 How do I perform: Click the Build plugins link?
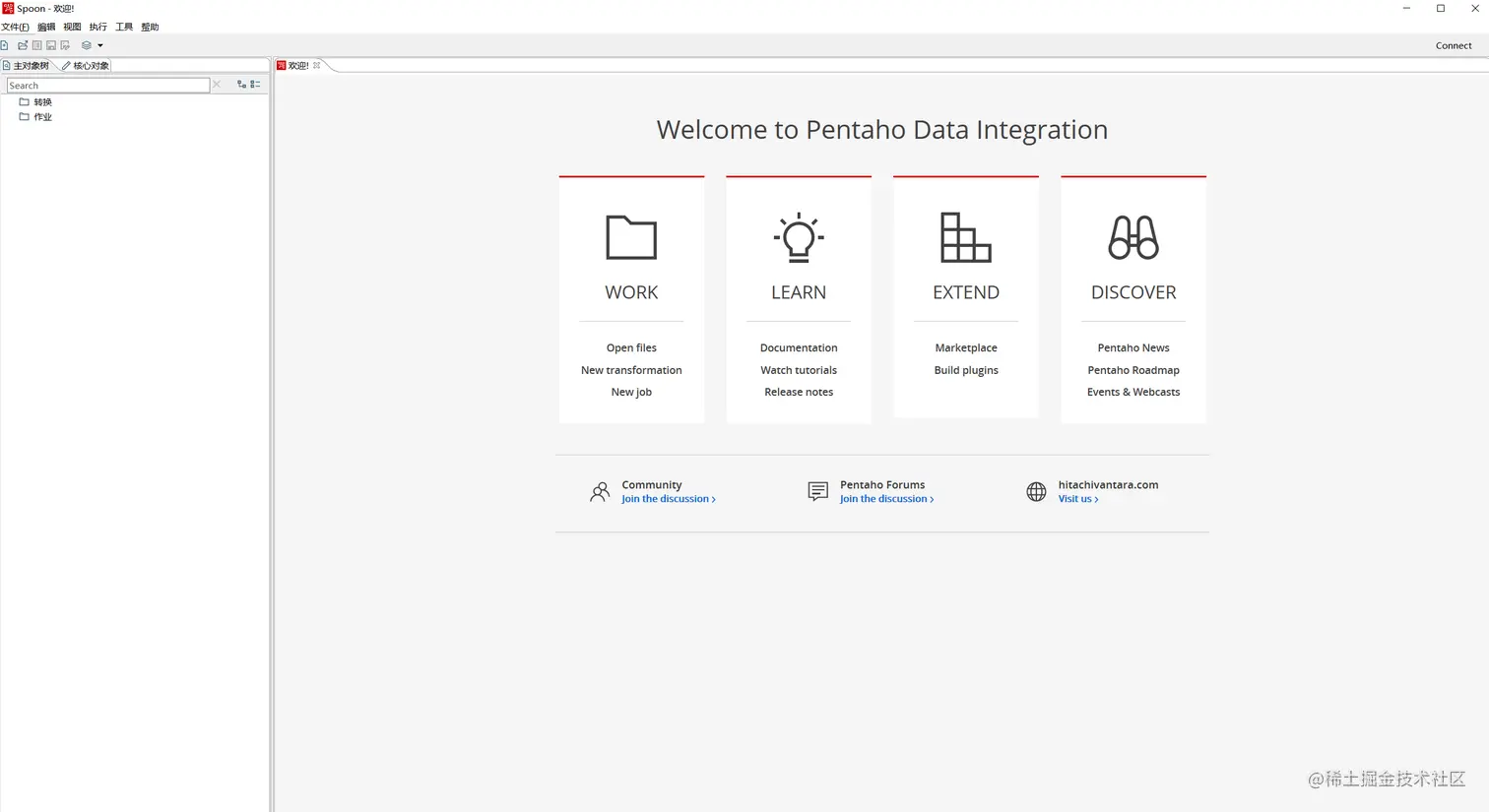pos(966,370)
